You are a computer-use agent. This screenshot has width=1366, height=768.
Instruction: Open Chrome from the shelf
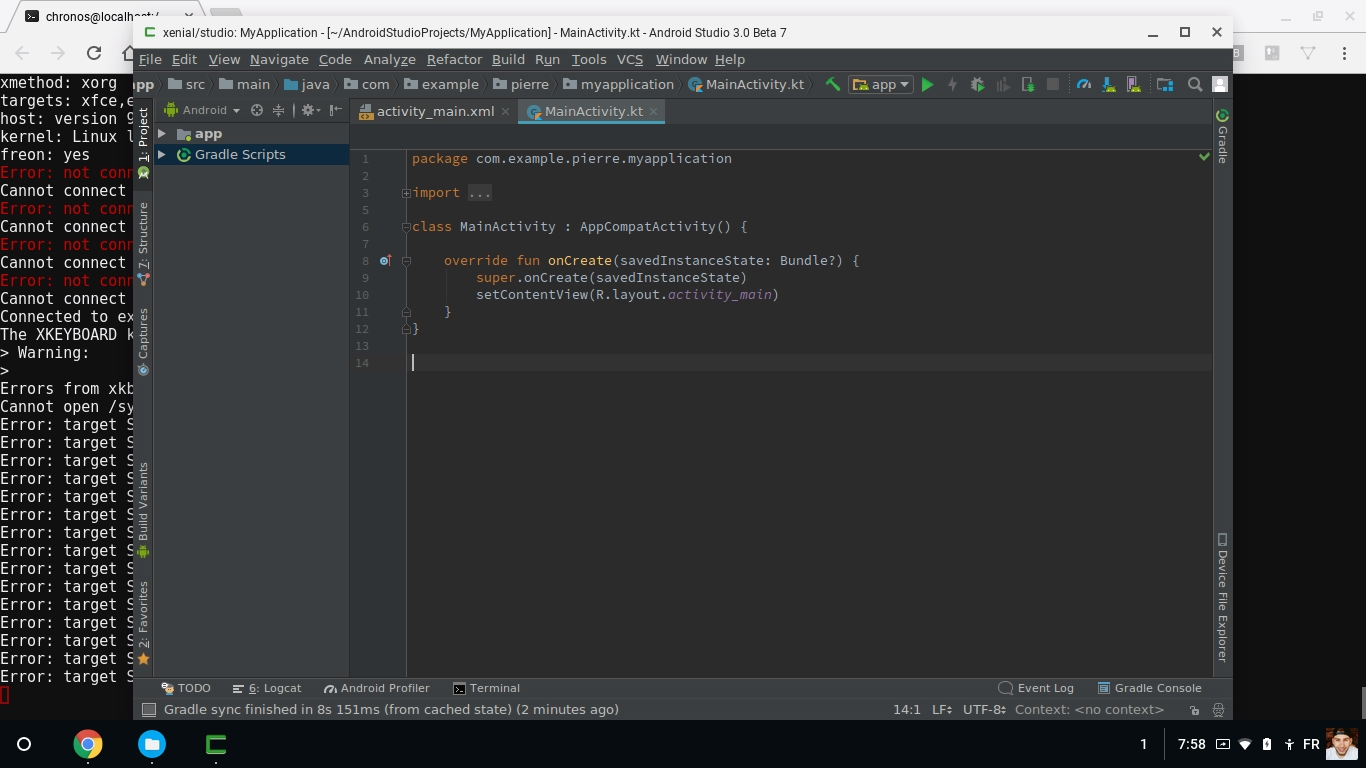point(90,744)
